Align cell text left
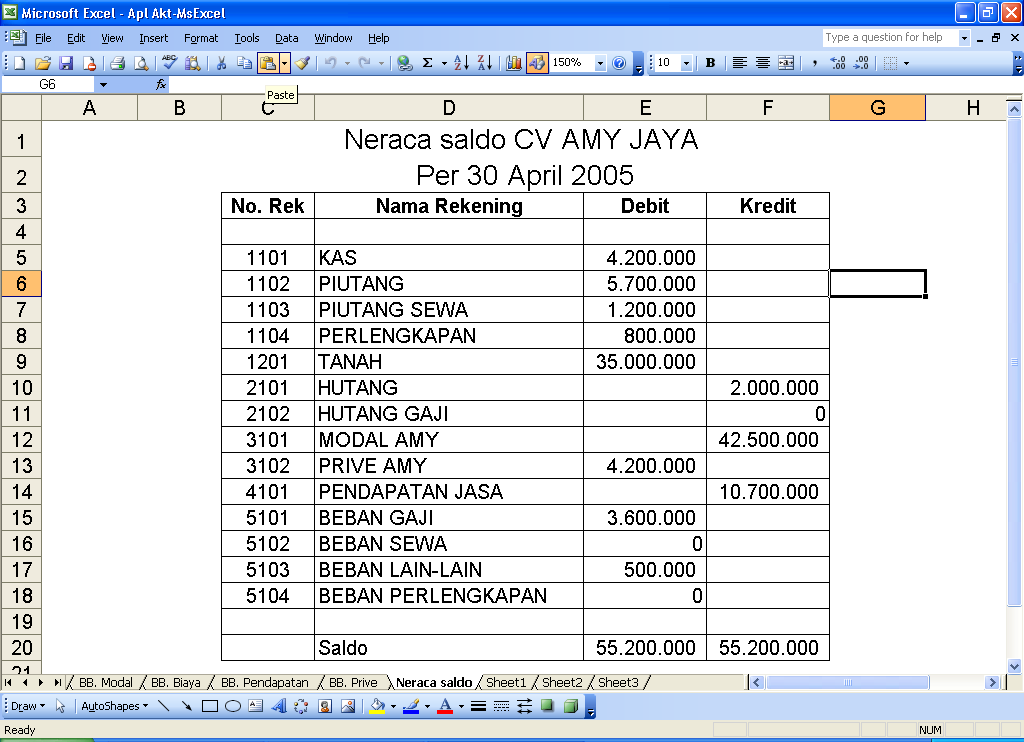The height and width of the screenshot is (742, 1024). pos(739,63)
